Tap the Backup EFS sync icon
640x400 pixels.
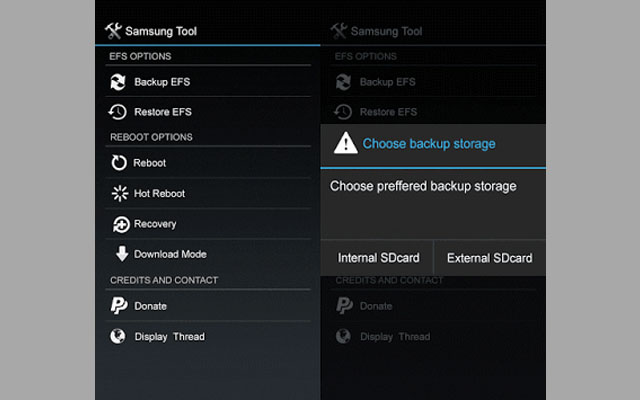pos(118,82)
